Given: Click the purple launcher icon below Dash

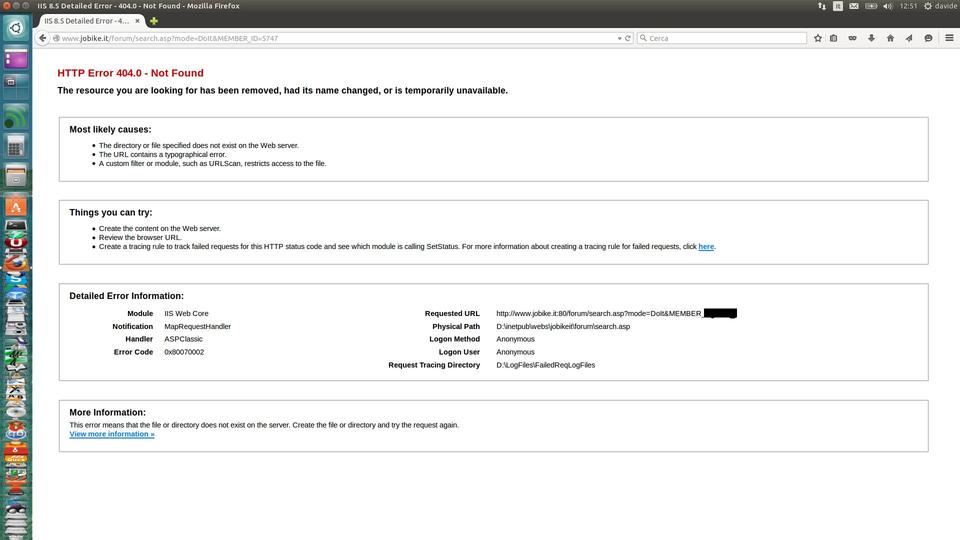Looking at the screenshot, I should pyautogui.click(x=16, y=58).
